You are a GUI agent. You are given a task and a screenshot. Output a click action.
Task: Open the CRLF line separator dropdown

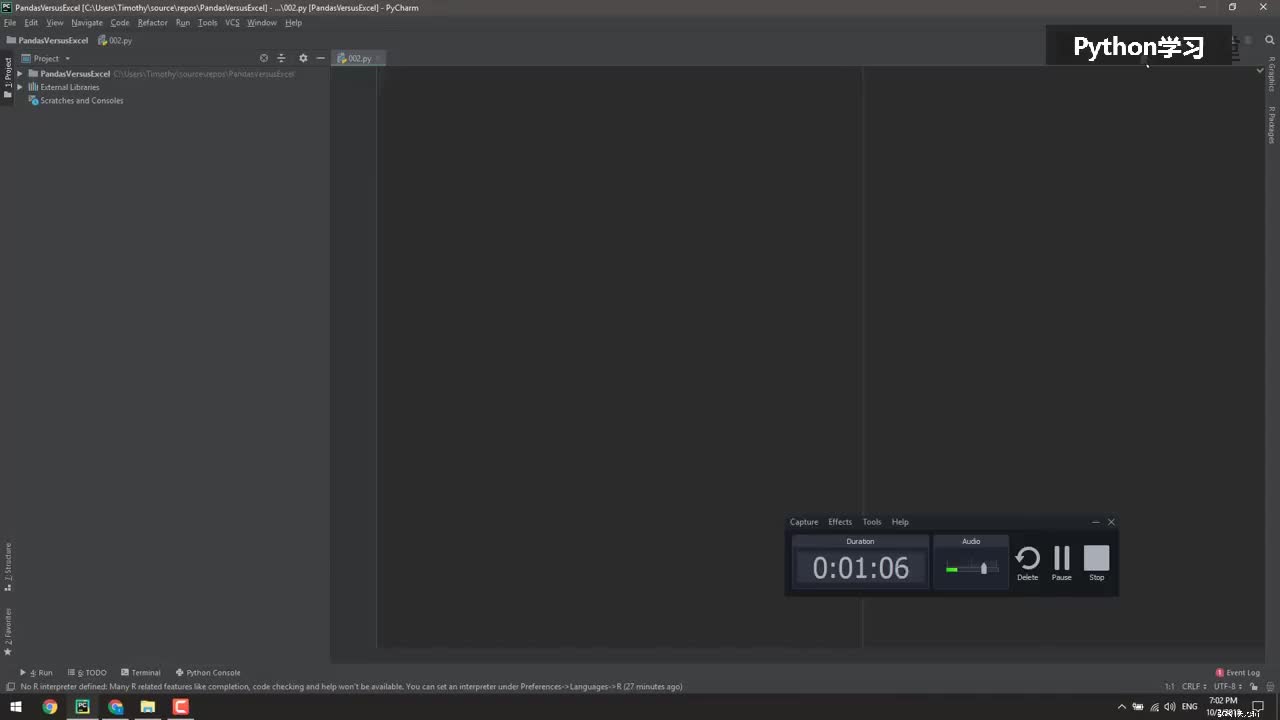1193,687
